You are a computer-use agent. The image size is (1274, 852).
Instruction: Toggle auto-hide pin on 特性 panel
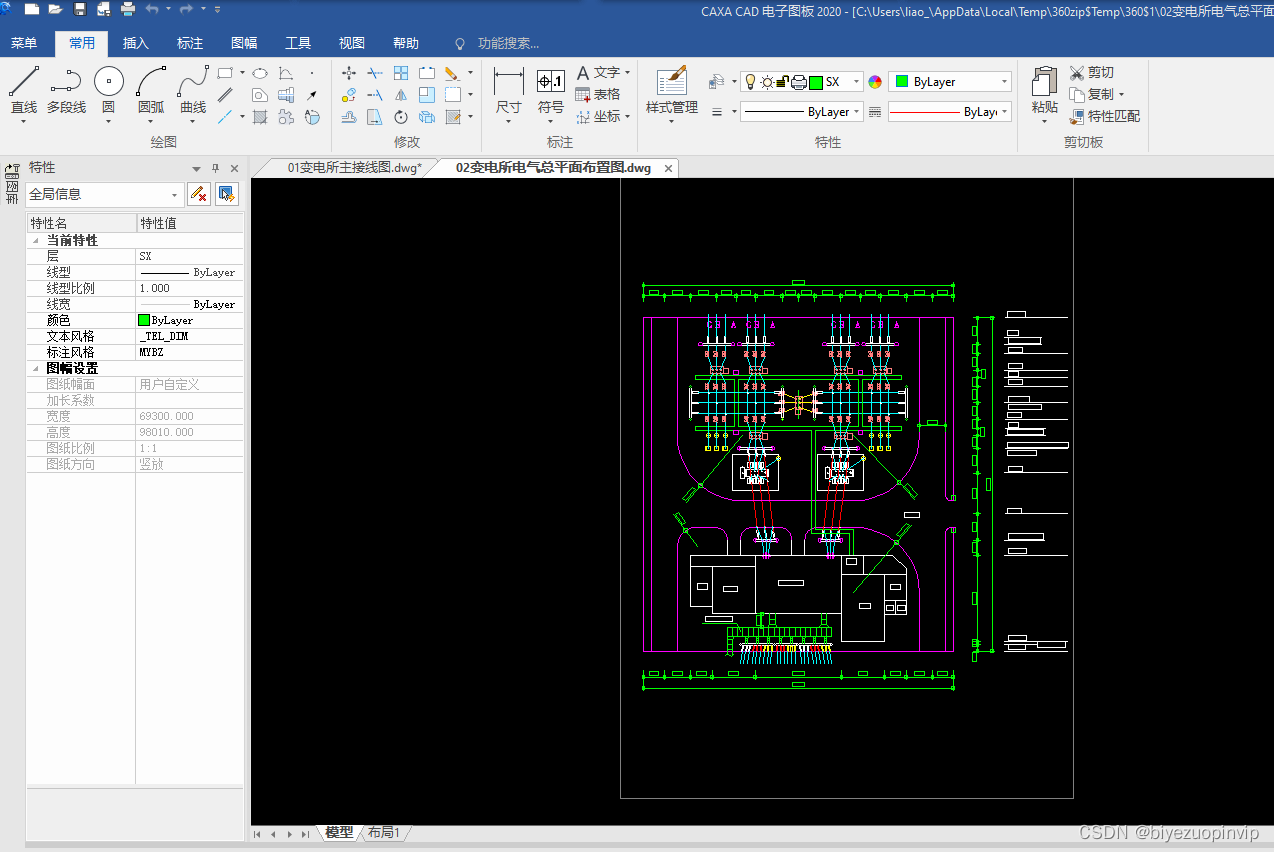click(215, 168)
